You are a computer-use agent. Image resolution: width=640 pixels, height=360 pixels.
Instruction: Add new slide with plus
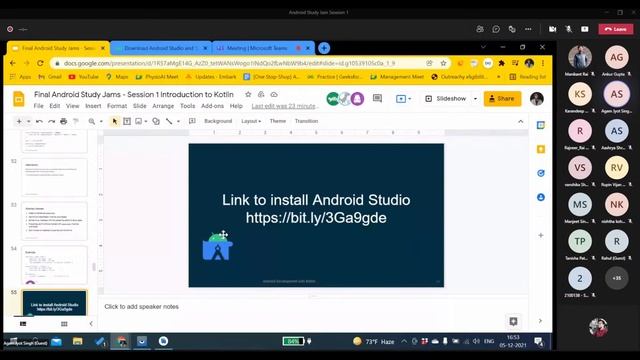19,121
